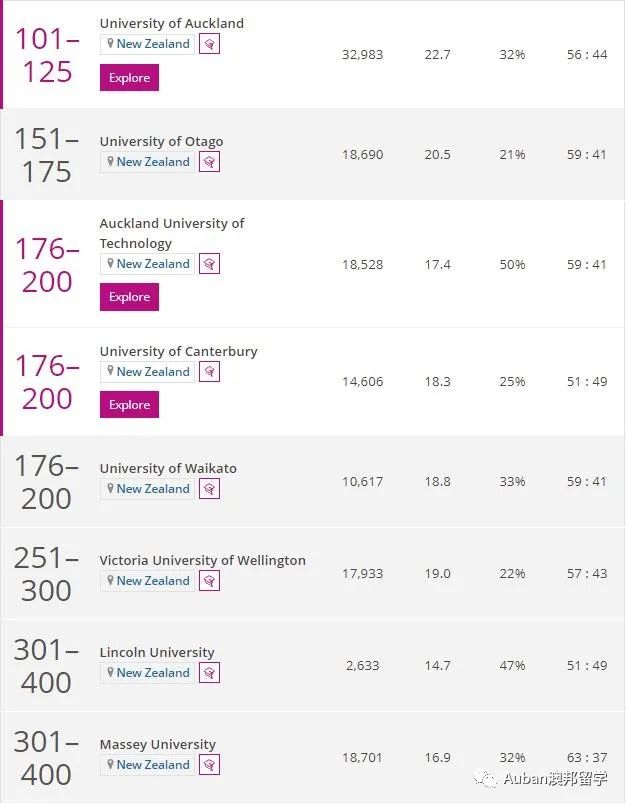The height and width of the screenshot is (805, 627).
Task: Click the graduation cap icon for Lincoln University
Action: [209, 673]
